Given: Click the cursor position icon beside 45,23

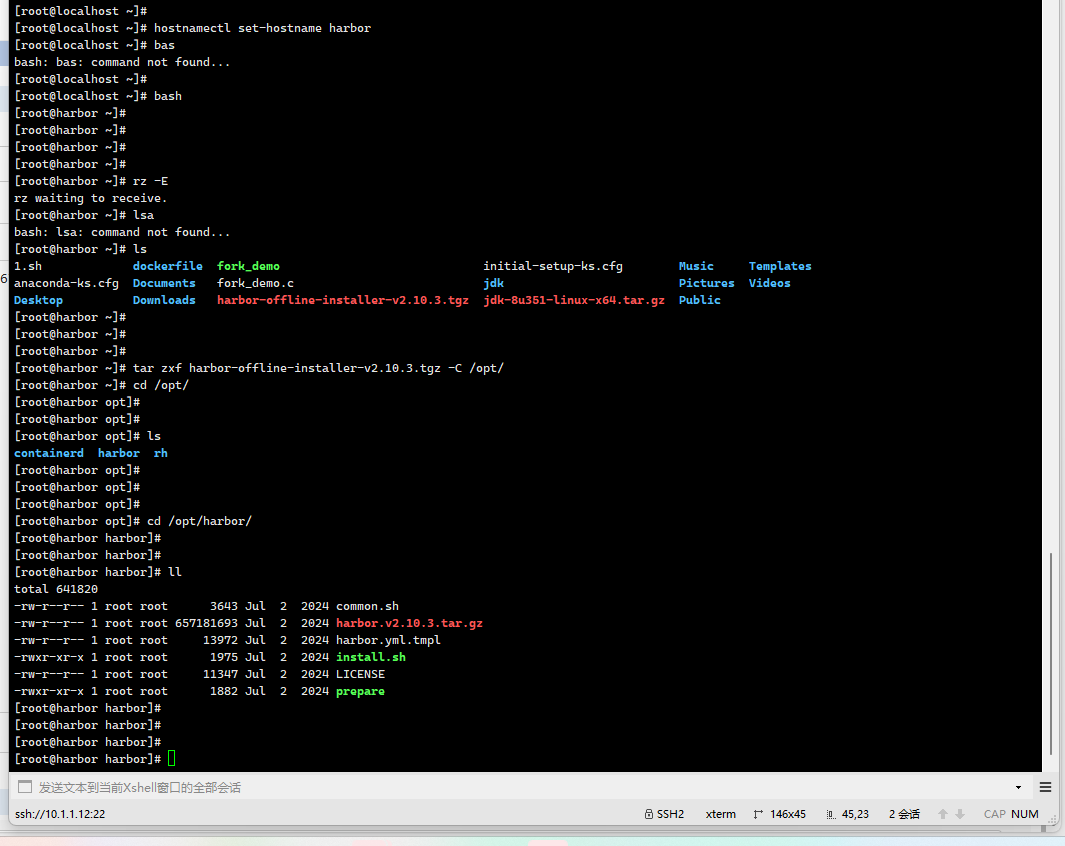Looking at the screenshot, I should point(831,814).
